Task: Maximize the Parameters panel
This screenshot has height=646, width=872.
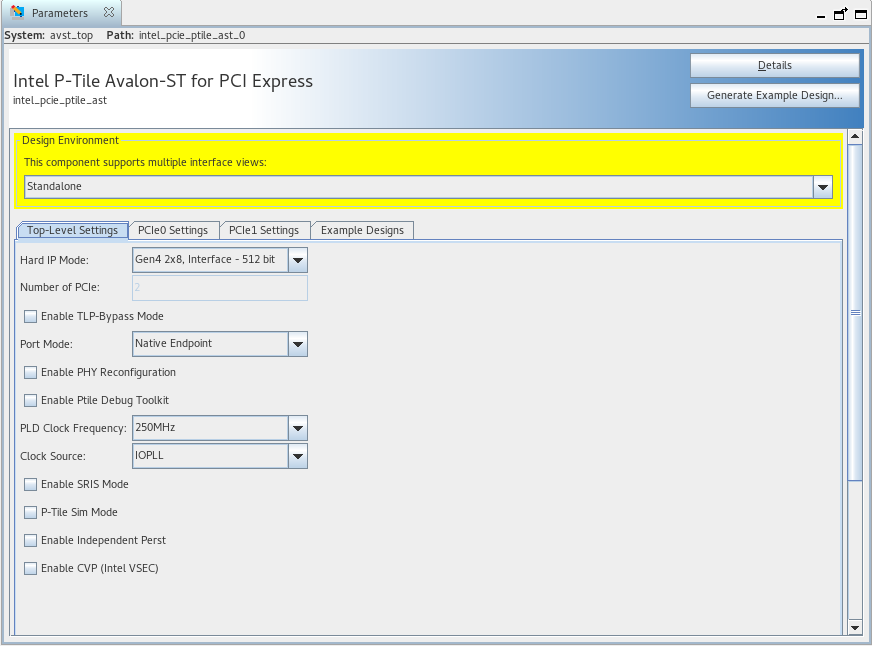Action: pos(860,14)
